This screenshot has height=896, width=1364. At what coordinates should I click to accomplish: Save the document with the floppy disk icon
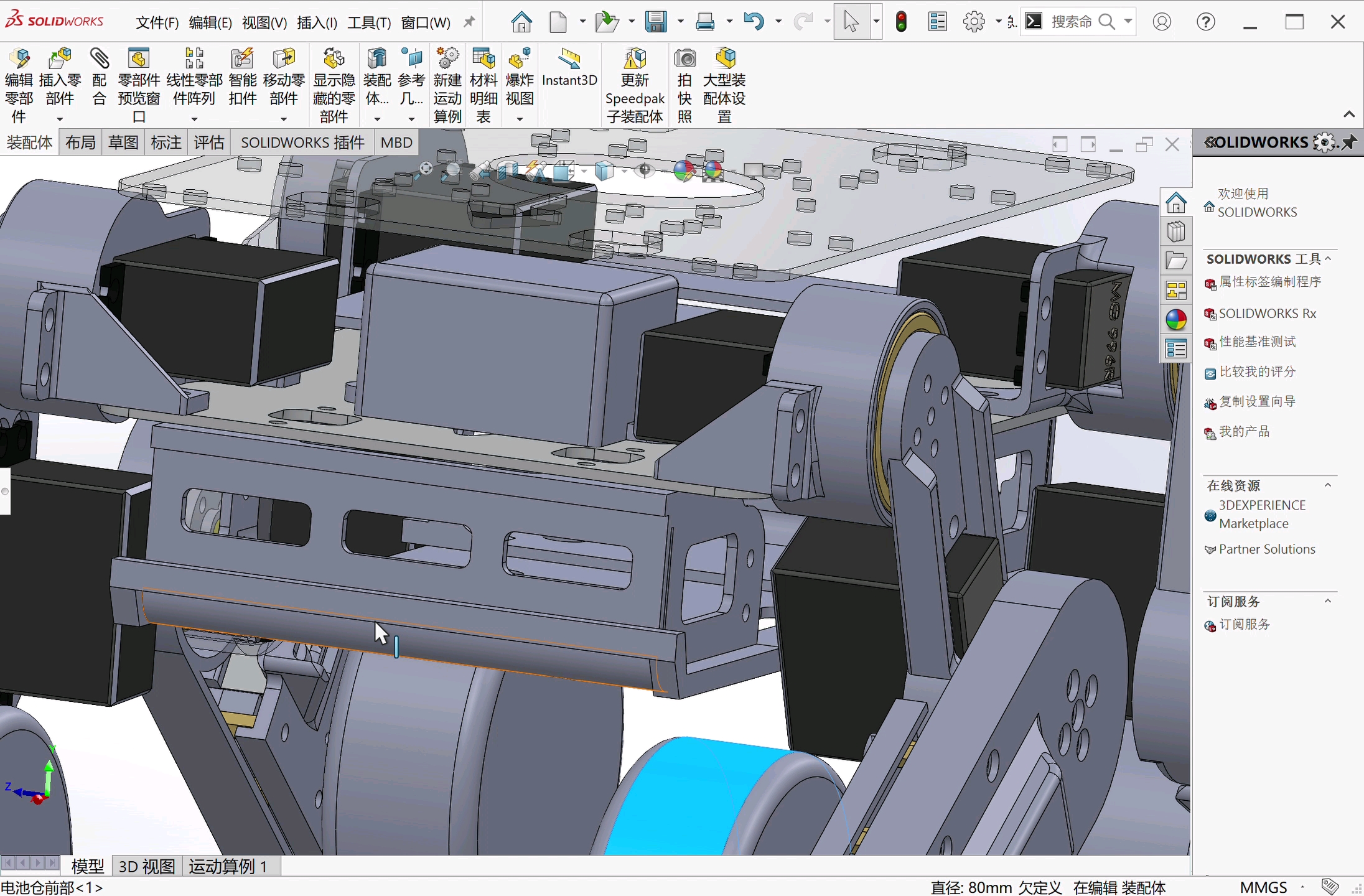[656, 22]
